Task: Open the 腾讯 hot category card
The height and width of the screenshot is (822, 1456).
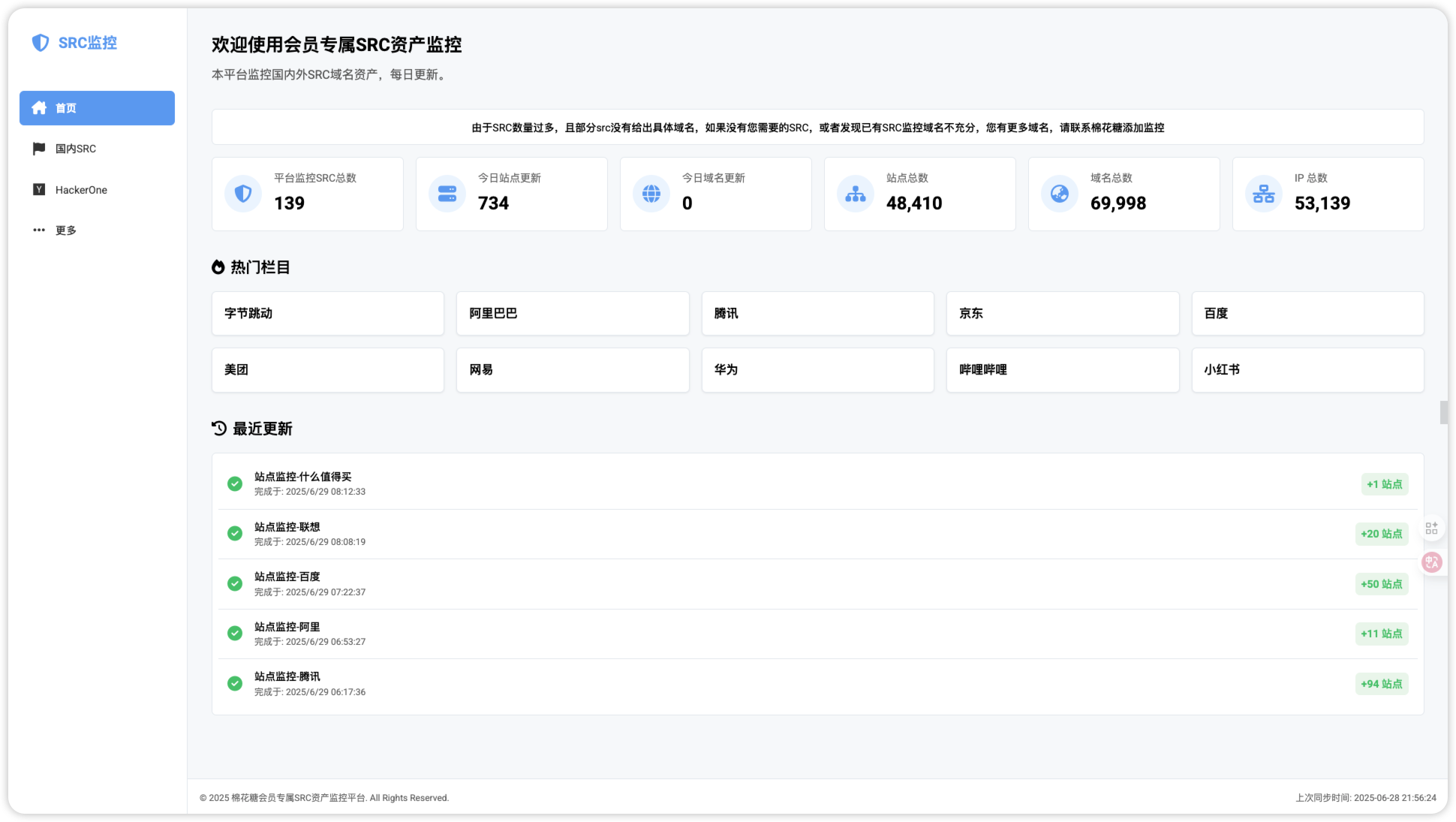Action: pyautogui.click(x=817, y=313)
